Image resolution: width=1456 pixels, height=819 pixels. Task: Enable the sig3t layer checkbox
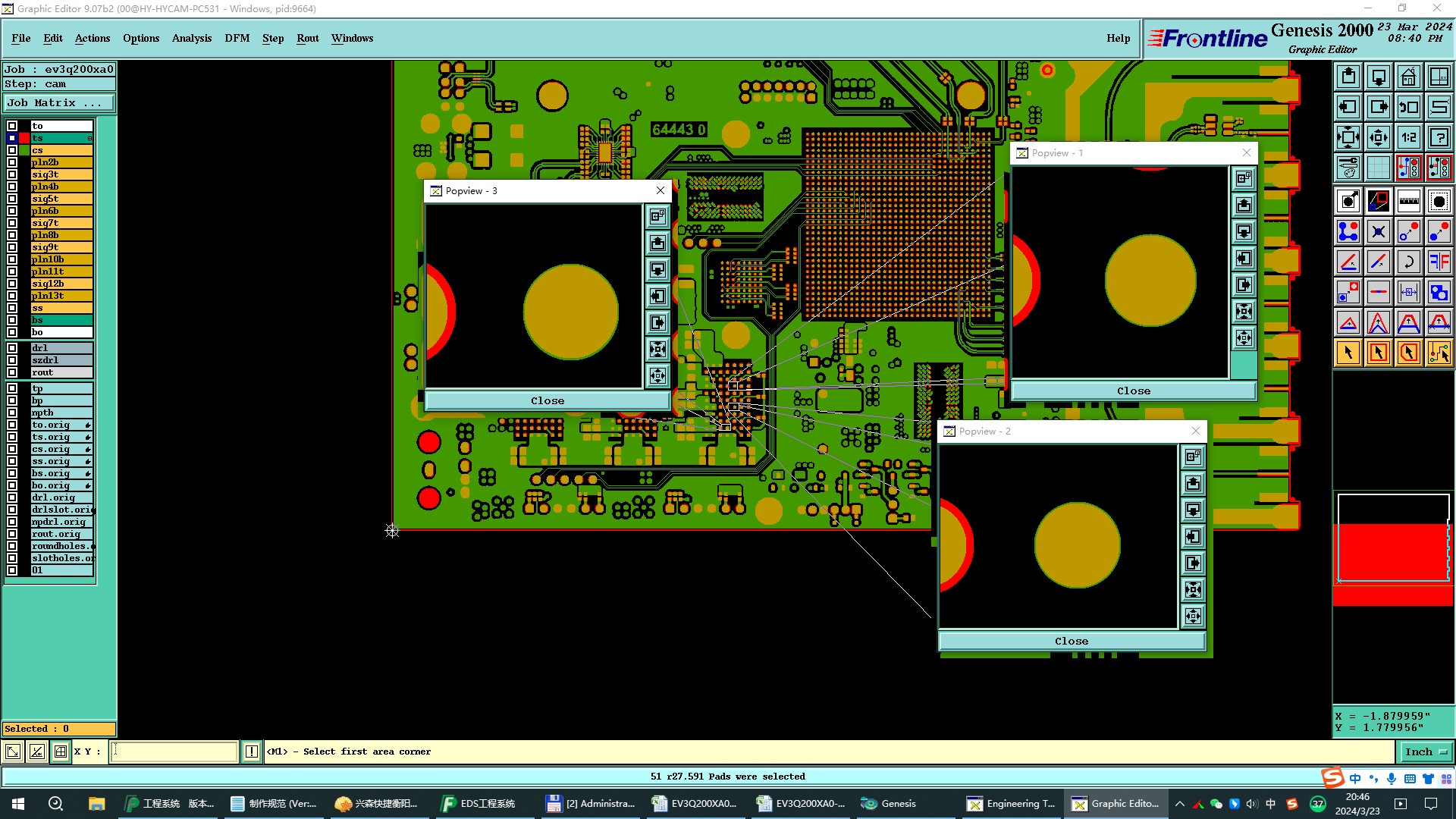[x=12, y=174]
